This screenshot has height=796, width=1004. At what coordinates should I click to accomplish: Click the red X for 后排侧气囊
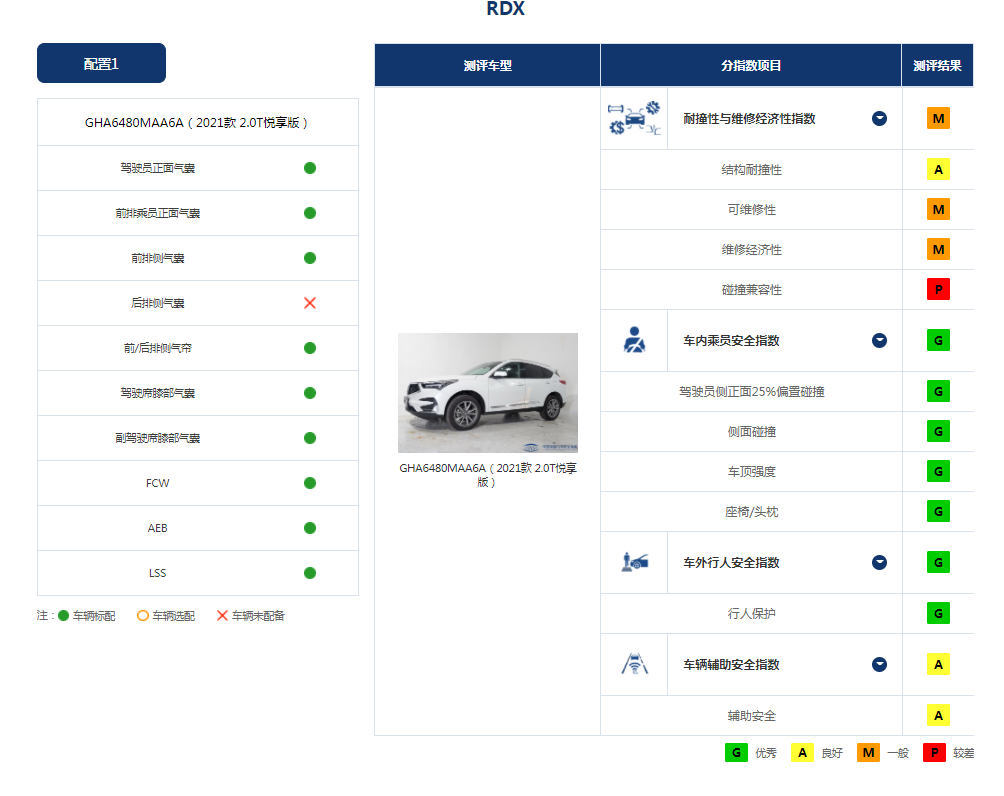(310, 303)
